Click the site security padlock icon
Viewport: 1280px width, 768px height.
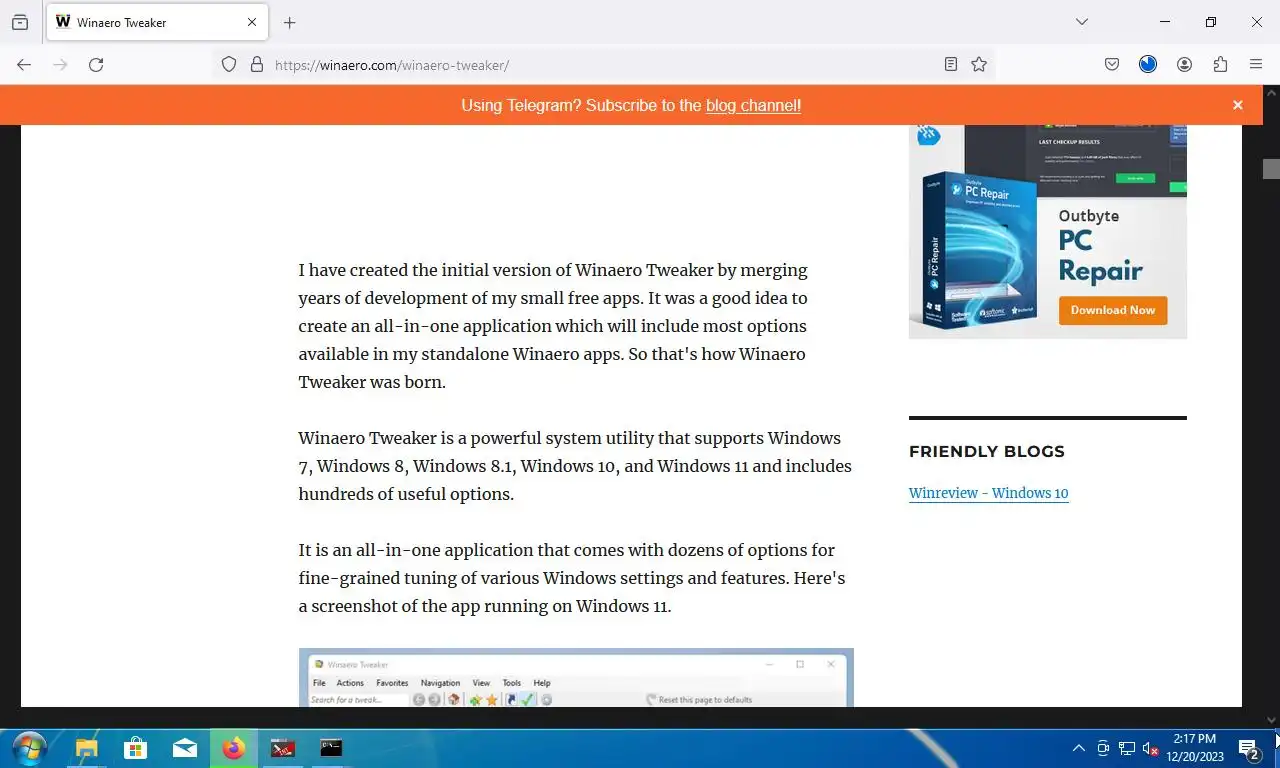coord(257,64)
